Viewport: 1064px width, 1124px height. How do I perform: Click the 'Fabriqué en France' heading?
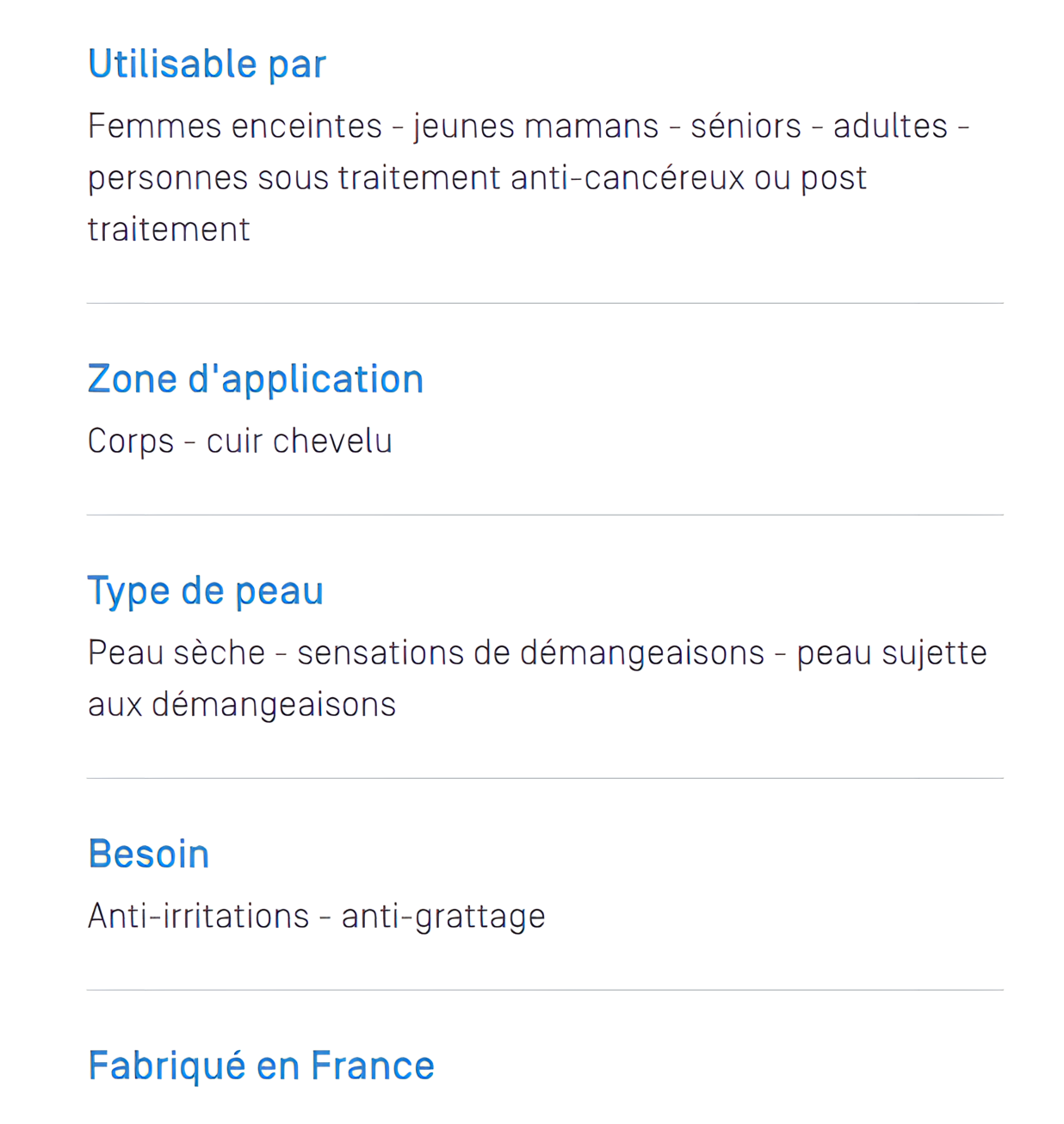tap(262, 1065)
